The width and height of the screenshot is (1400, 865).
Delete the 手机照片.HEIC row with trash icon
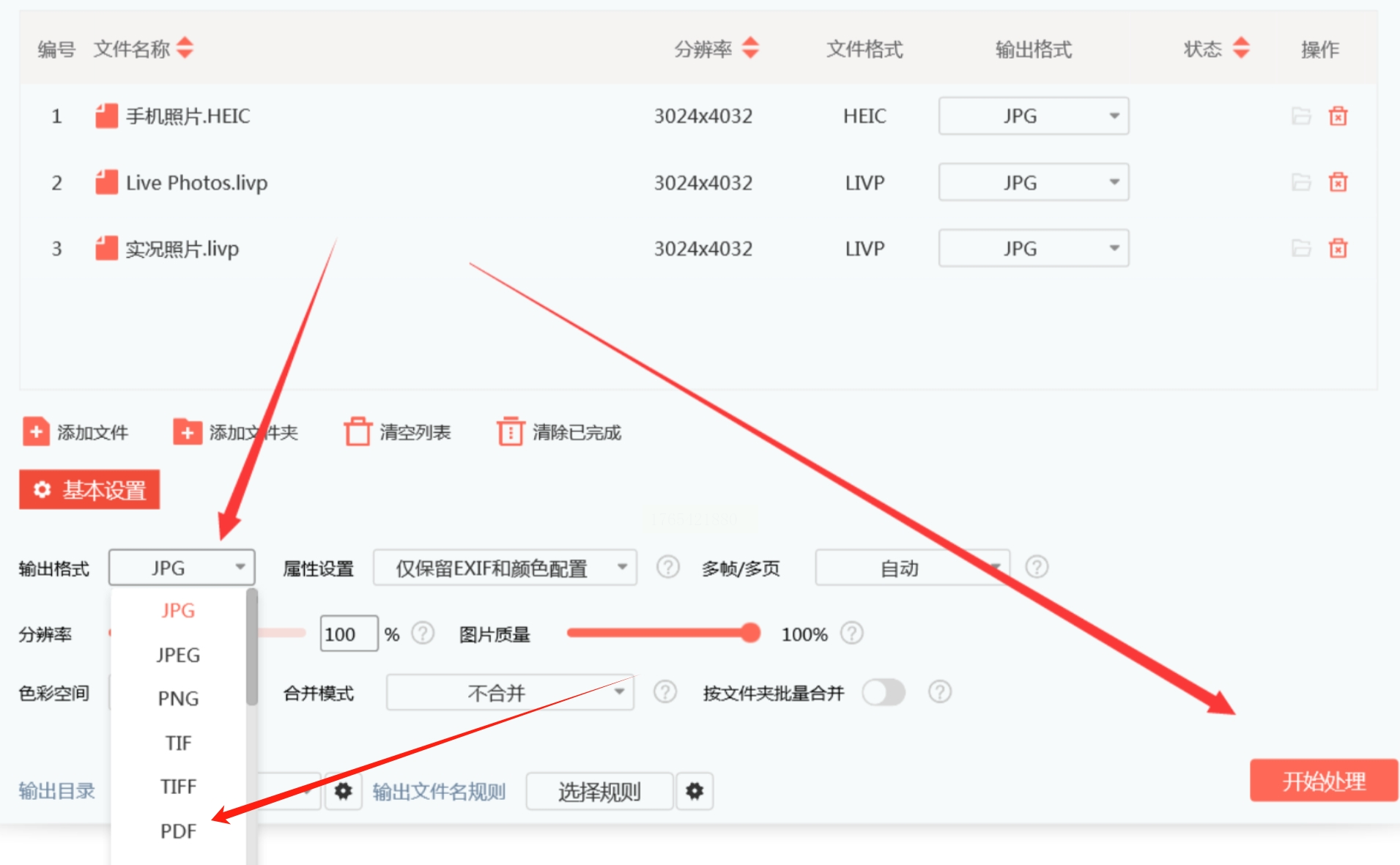pos(1338,116)
